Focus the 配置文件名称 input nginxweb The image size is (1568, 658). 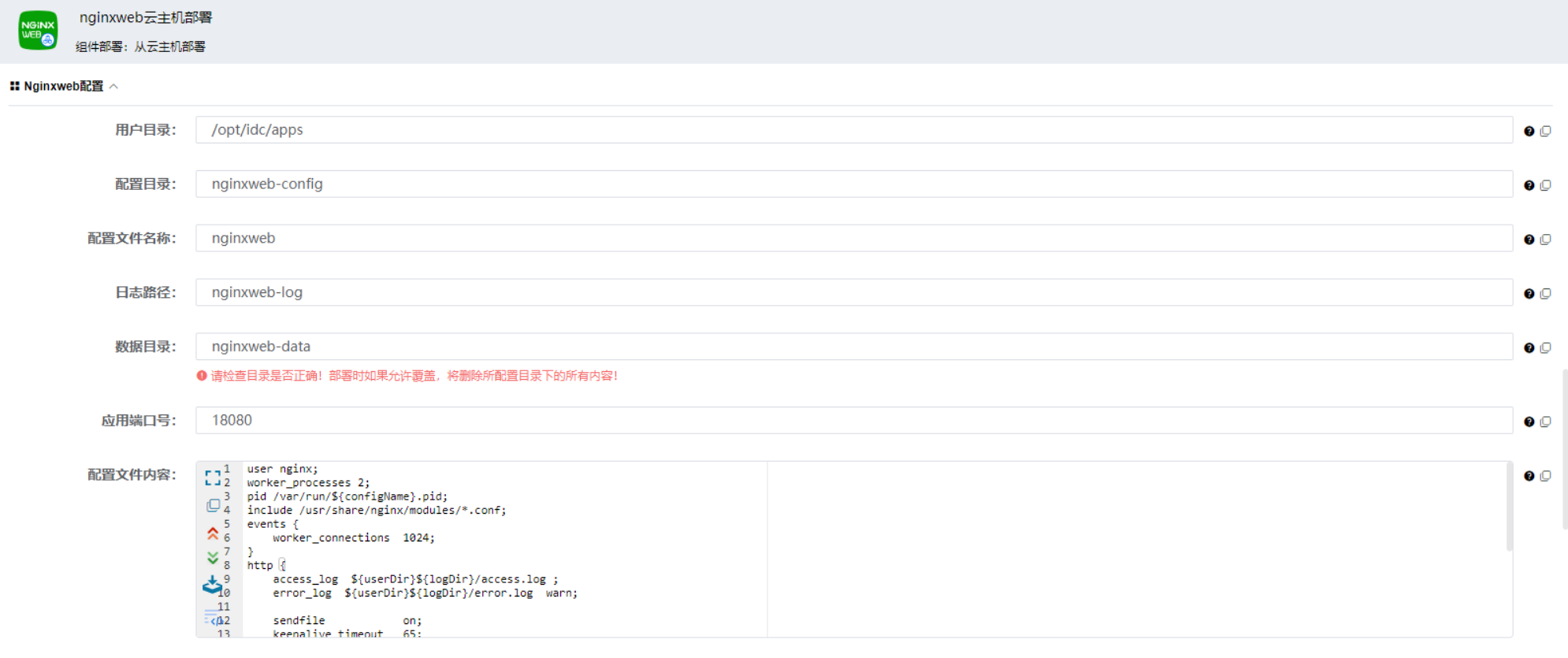[854, 238]
